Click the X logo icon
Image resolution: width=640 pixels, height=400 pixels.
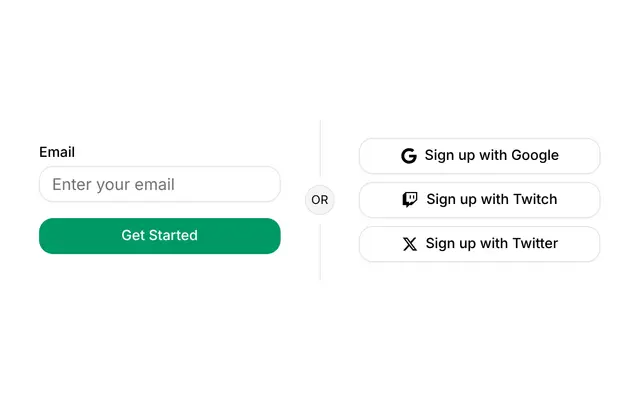(x=410, y=244)
